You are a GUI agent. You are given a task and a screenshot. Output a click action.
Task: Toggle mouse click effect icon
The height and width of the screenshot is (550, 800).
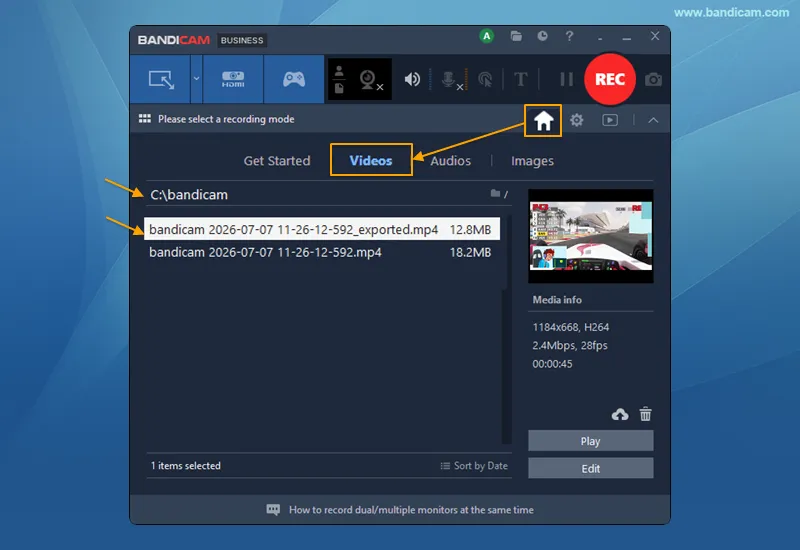(x=485, y=80)
